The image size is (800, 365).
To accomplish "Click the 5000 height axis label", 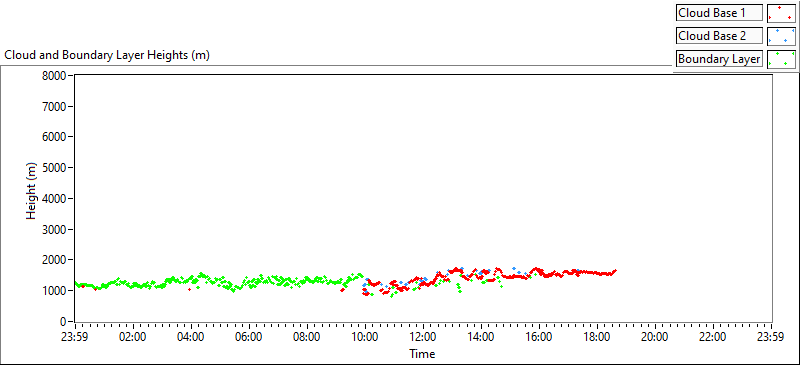I will (57, 168).
